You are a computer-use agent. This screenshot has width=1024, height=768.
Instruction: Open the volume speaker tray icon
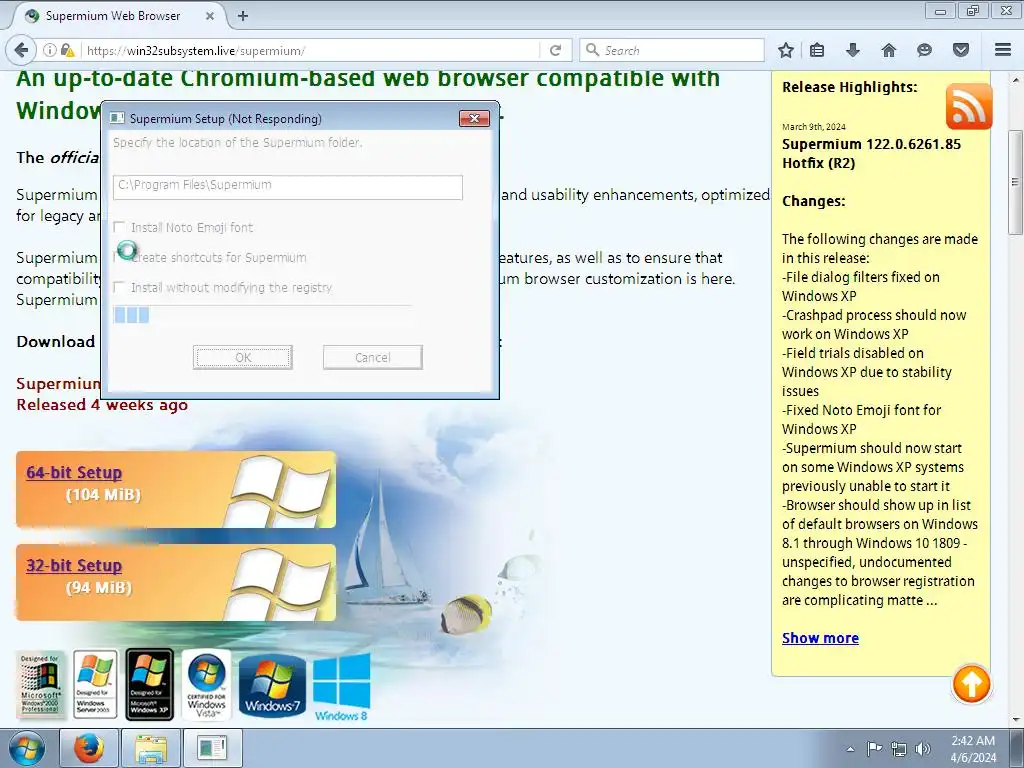923,749
